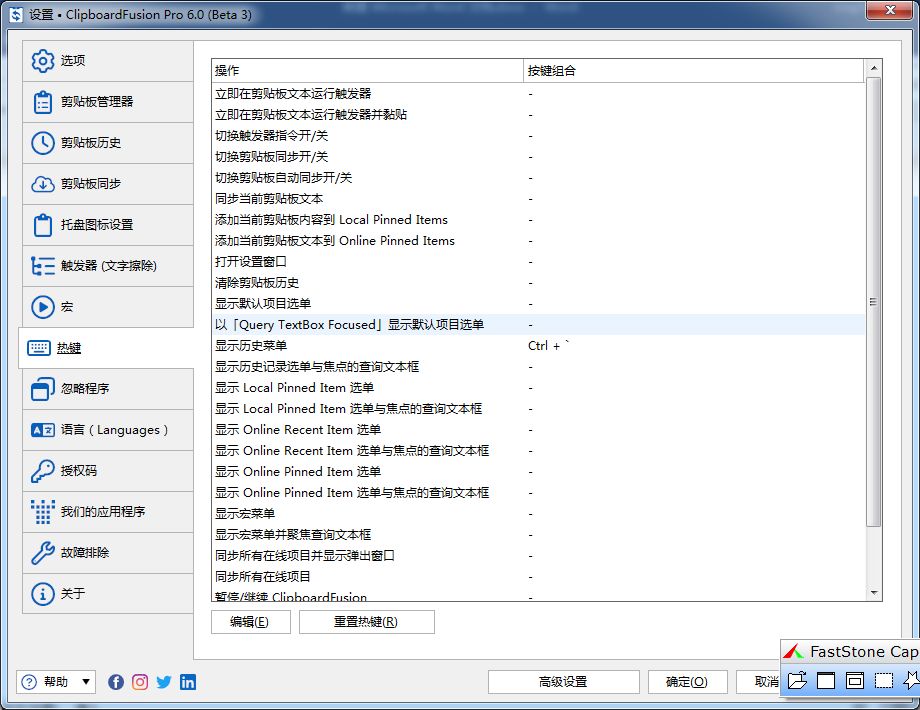The height and width of the screenshot is (710, 920).
Task: Sort by the 按键组合 column header
Action: click(693, 71)
